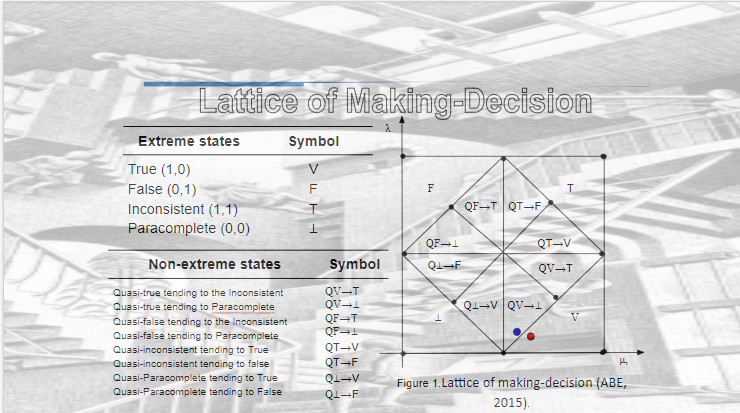Click Symbol header beside Extreme states

point(314,142)
